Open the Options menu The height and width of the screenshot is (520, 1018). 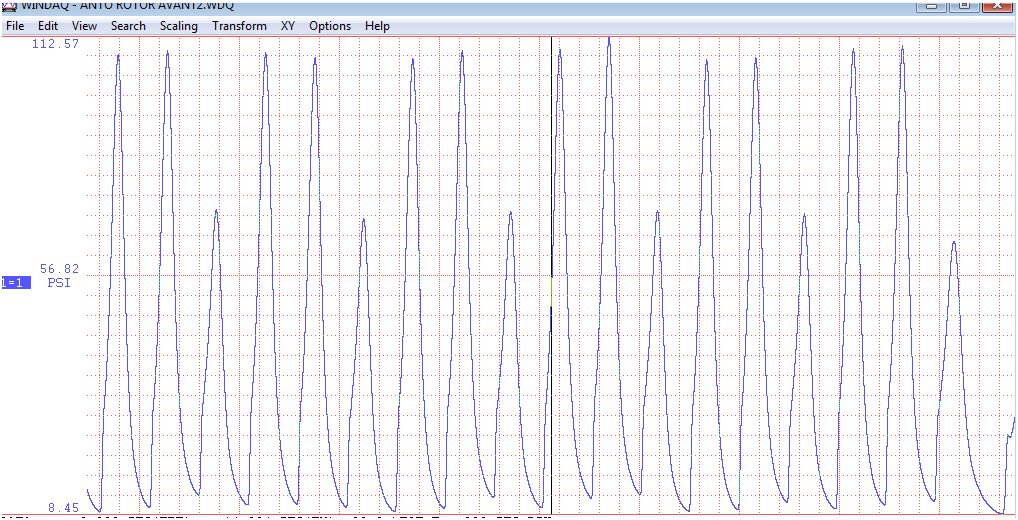point(330,26)
